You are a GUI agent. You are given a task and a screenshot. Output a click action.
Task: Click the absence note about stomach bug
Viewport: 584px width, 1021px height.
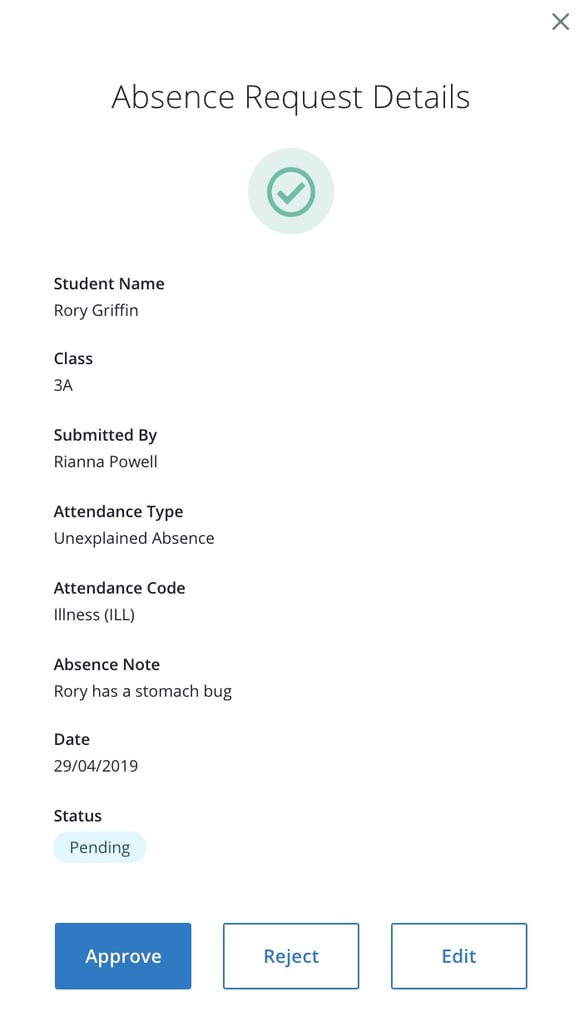[x=142, y=690]
